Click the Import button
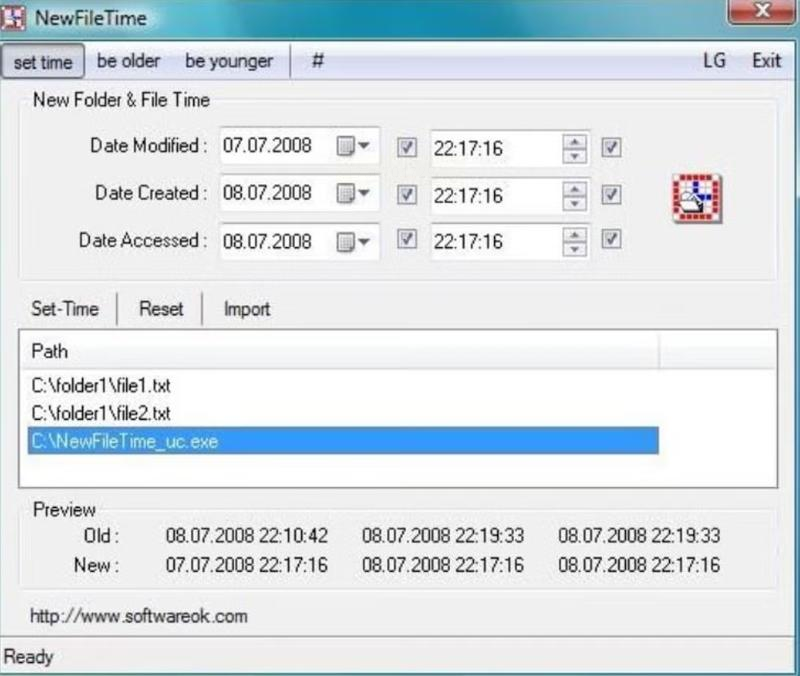 247,309
